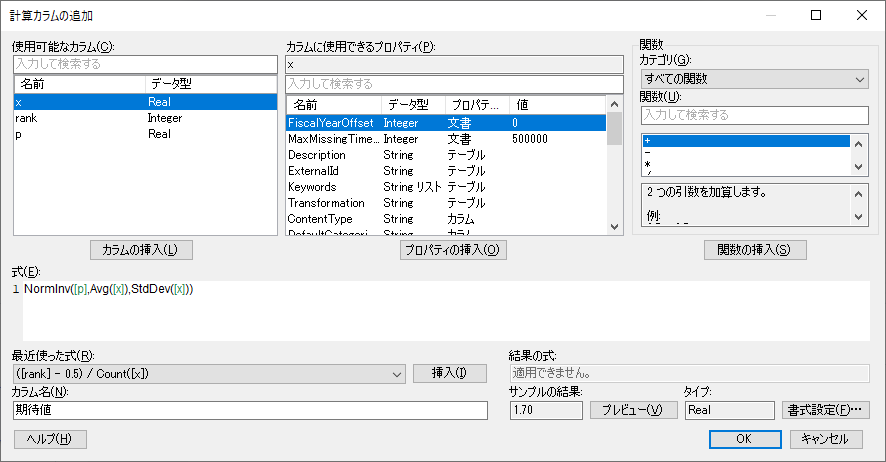Click the キャンセル button
Screen dimensions: 886x462
(x=826, y=439)
